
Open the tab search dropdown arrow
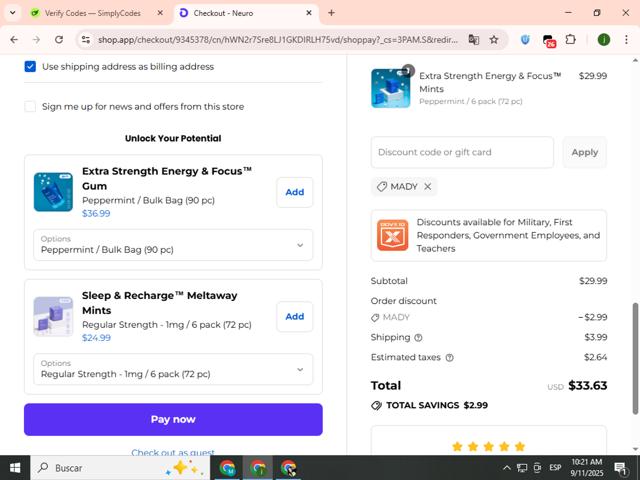coord(13,13)
